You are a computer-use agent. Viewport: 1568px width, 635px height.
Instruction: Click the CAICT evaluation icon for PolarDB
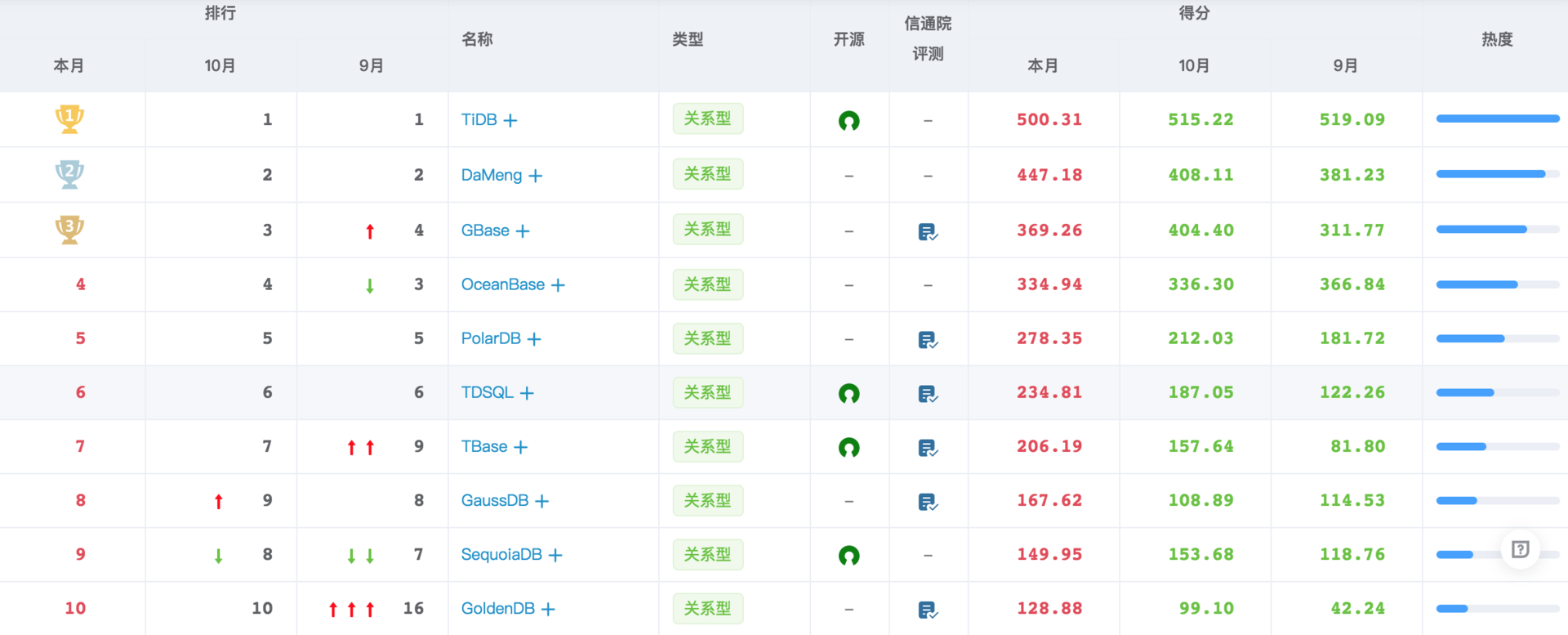928,340
